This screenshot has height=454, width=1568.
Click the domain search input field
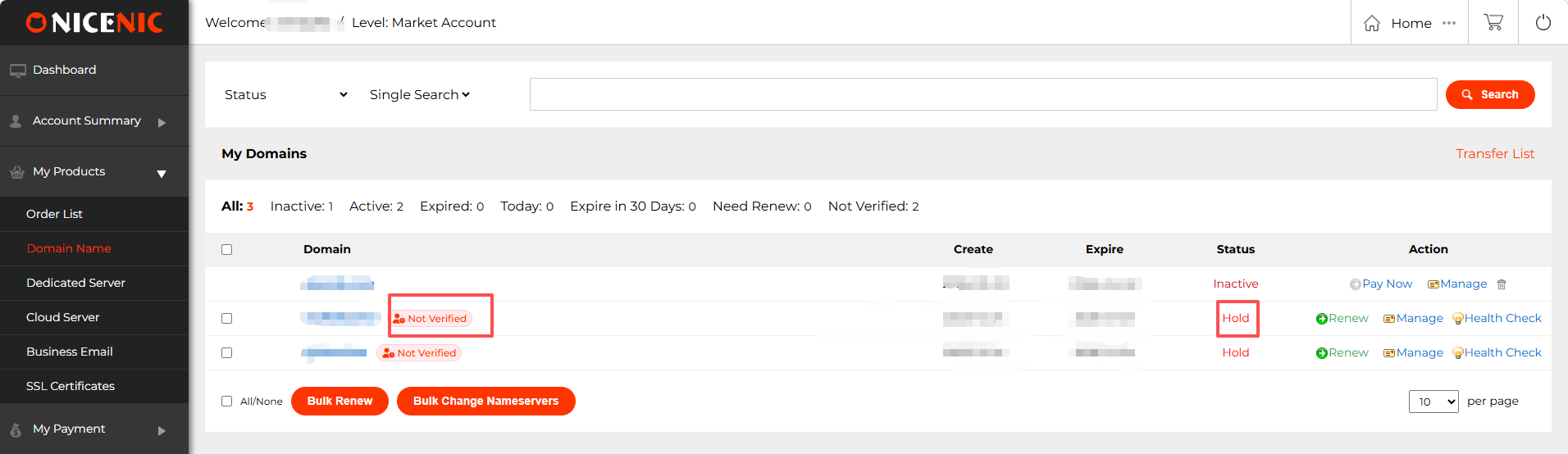[982, 94]
